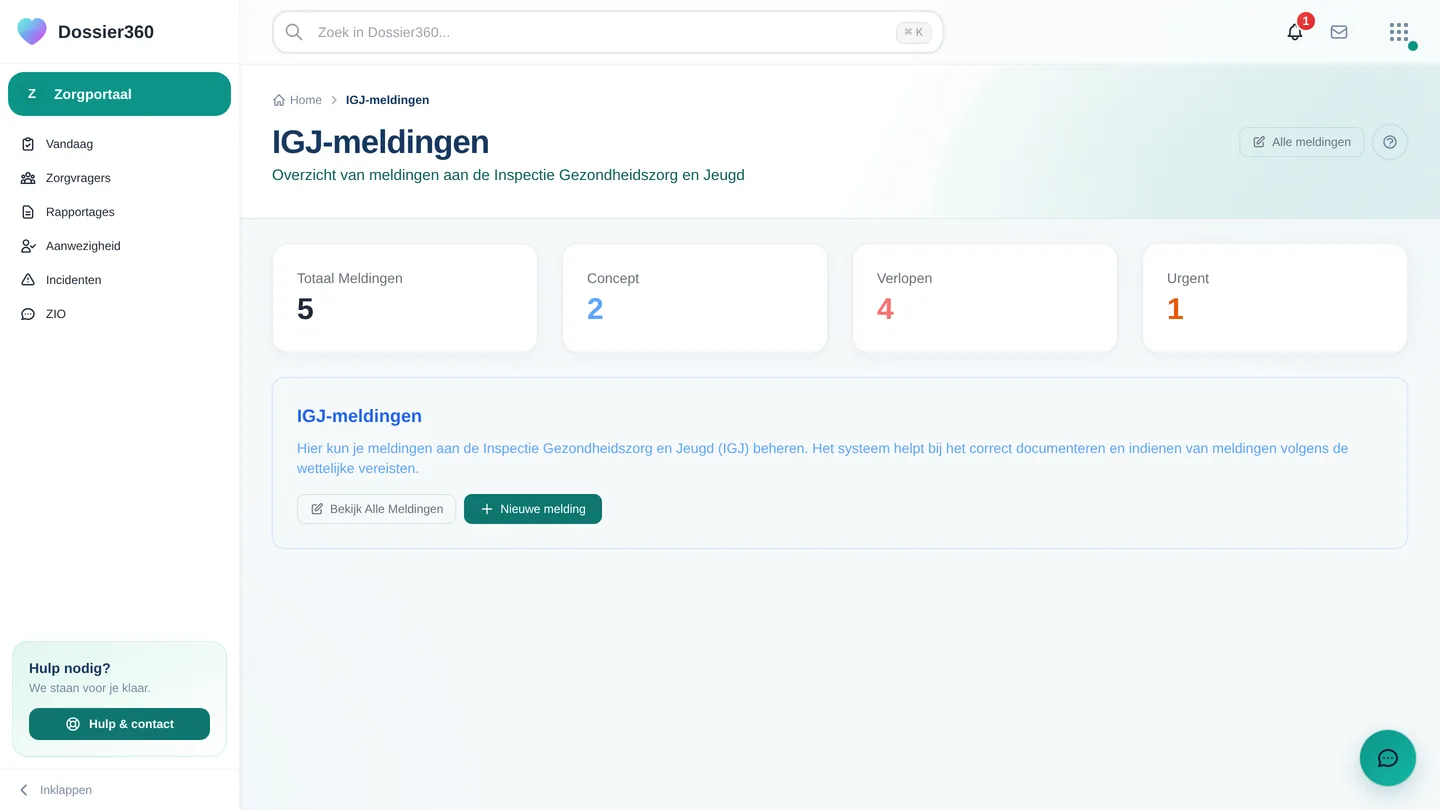Select the Urgent statistics card
Image resolution: width=1440 pixels, height=810 pixels.
(x=1275, y=298)
